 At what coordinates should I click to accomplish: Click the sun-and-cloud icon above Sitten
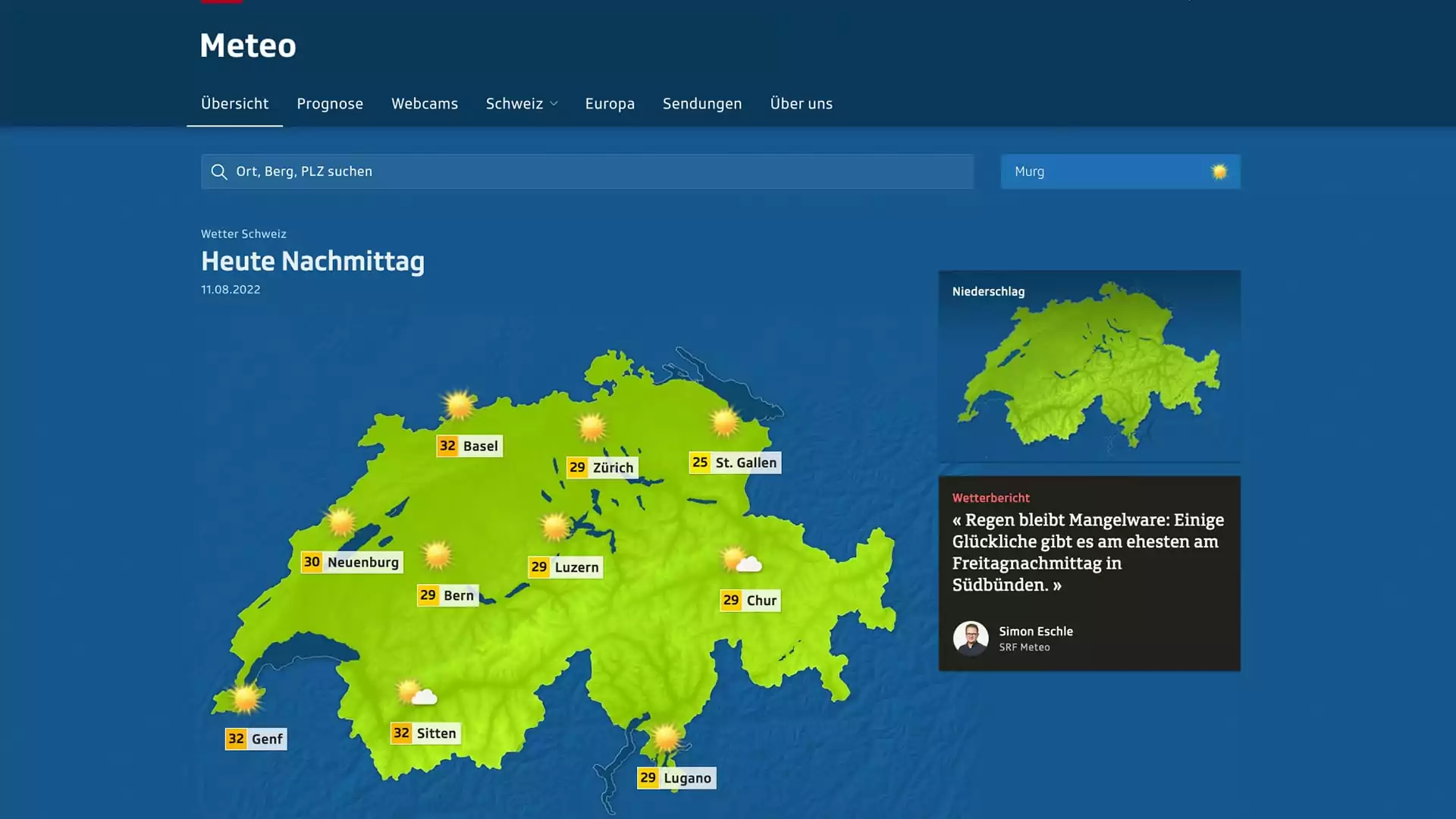(417, 693)
